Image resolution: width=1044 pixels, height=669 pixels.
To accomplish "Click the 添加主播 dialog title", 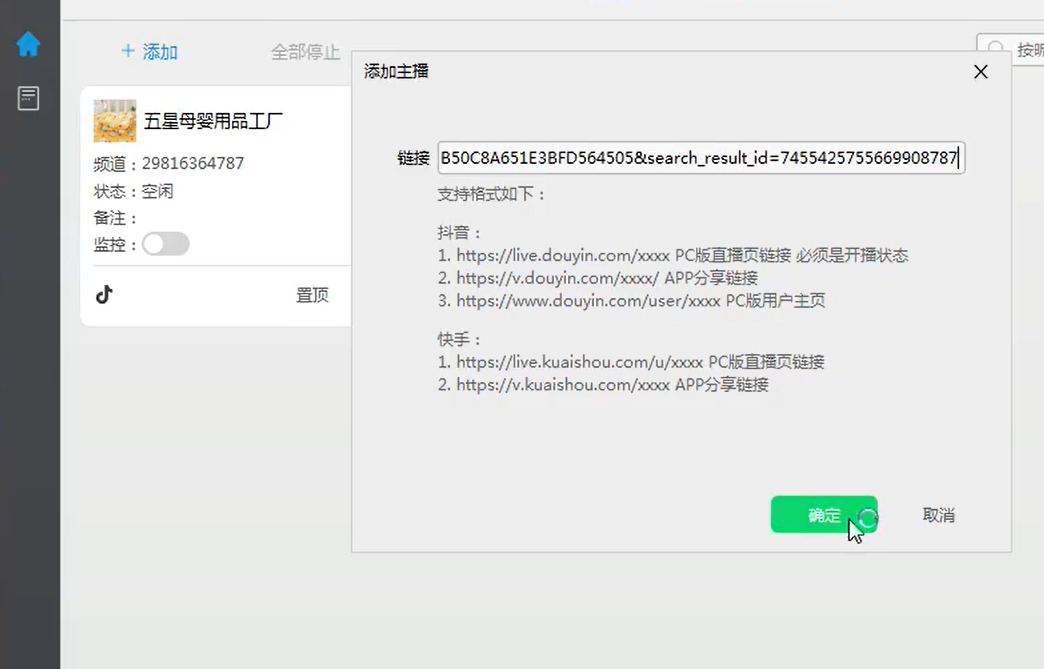I will pos(396,71).
